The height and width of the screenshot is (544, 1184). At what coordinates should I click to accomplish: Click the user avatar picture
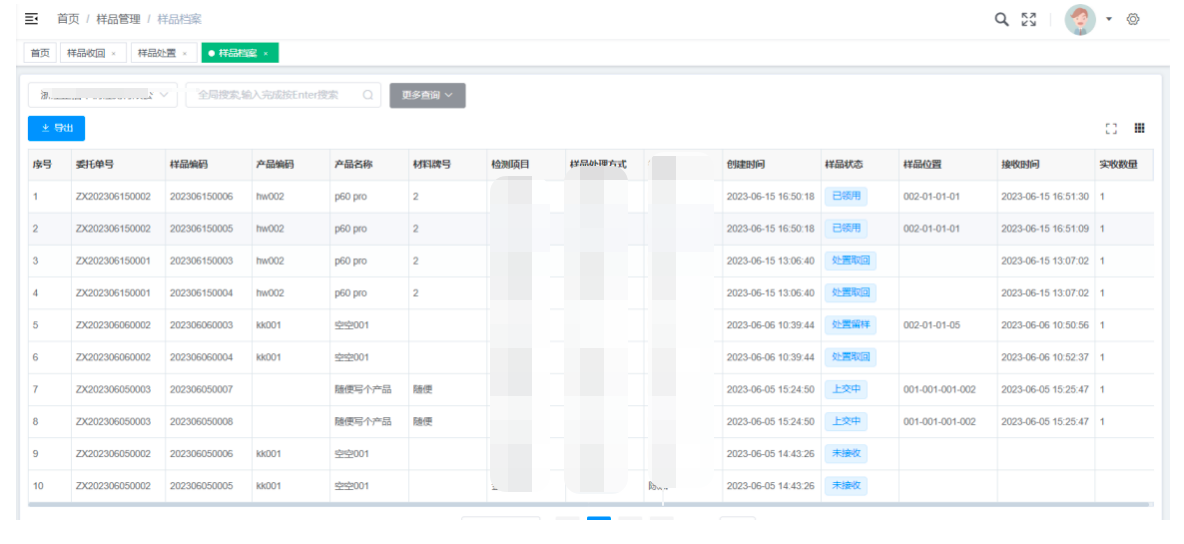1080,19
